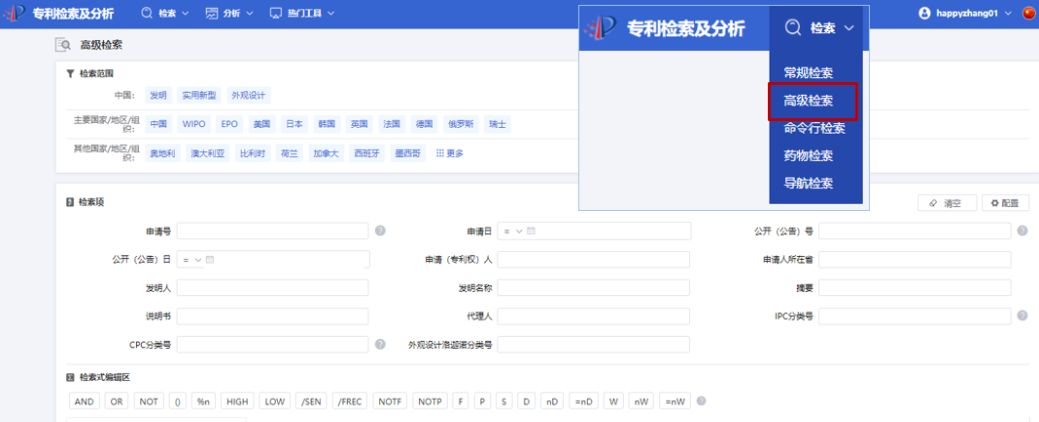1039x422 pixels.
Task: Toggle the 发明 search scope tag
Action: point(158,95)
